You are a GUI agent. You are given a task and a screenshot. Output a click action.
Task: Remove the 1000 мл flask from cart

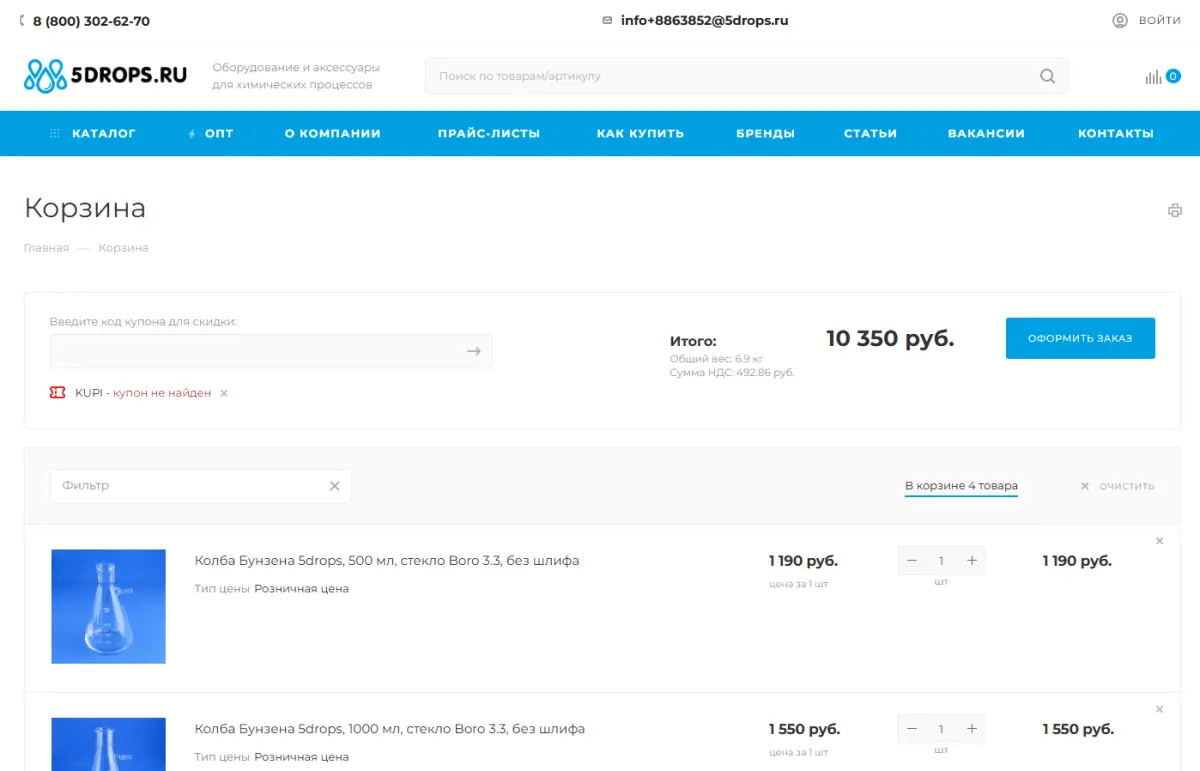(x=1160, y=709)
